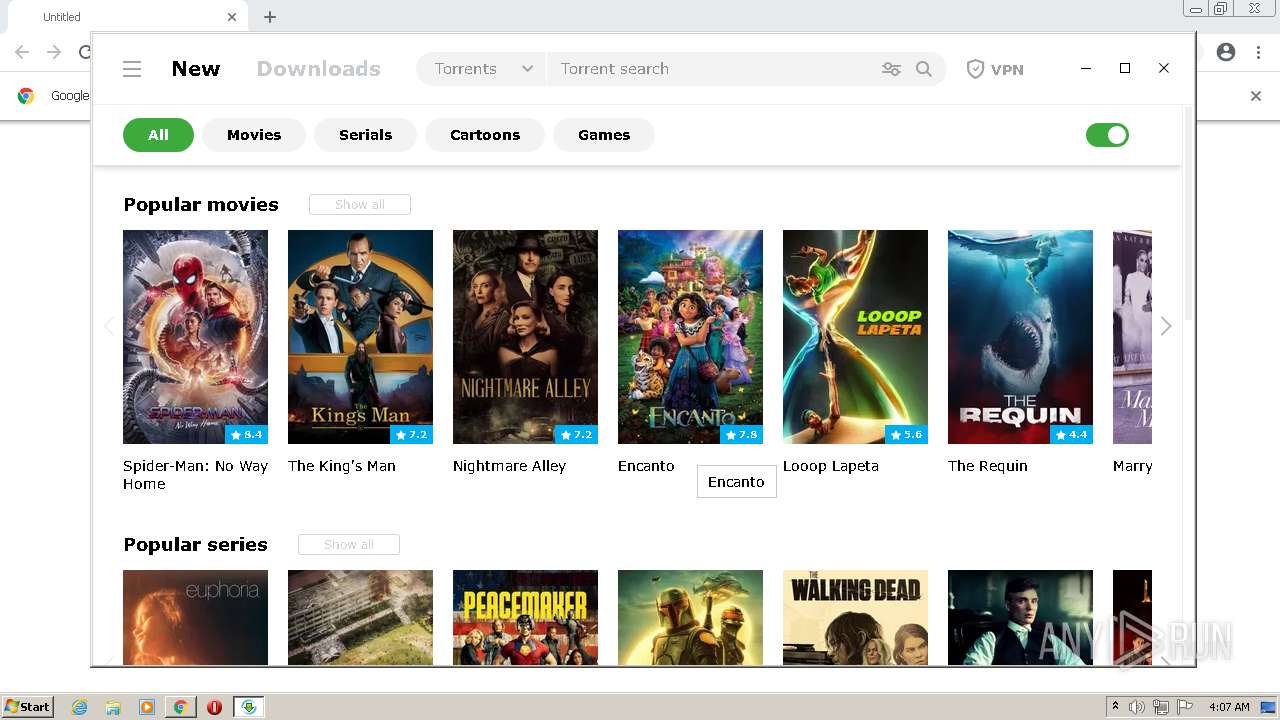Screen dimensions: 1280x720
Task: Filter by Serials category
Action: tap(365, 135)
